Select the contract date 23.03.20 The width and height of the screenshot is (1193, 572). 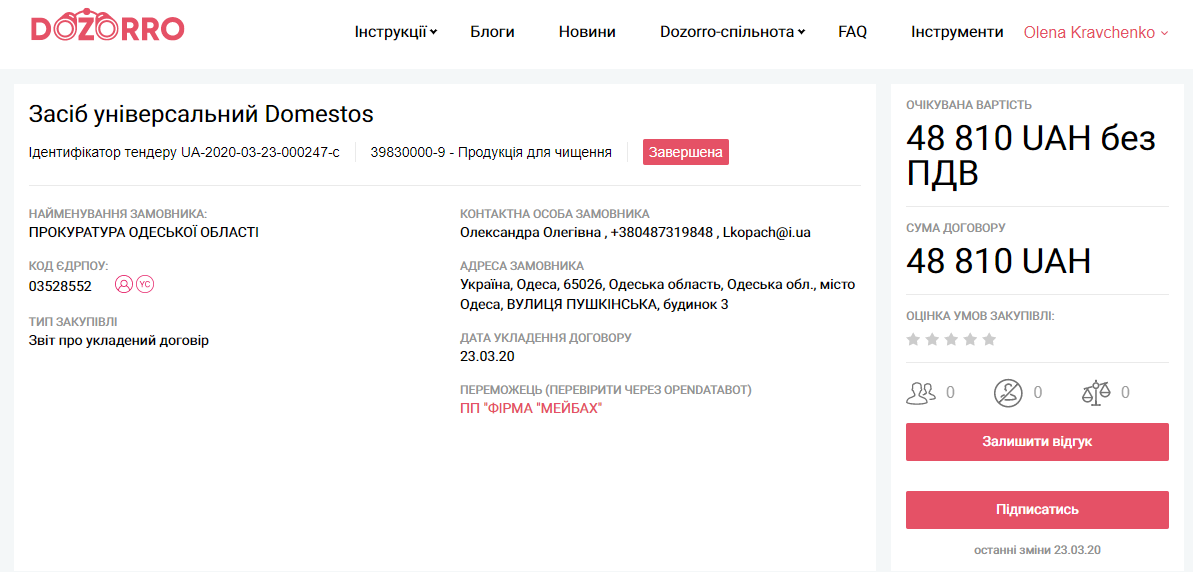[485, 355]
